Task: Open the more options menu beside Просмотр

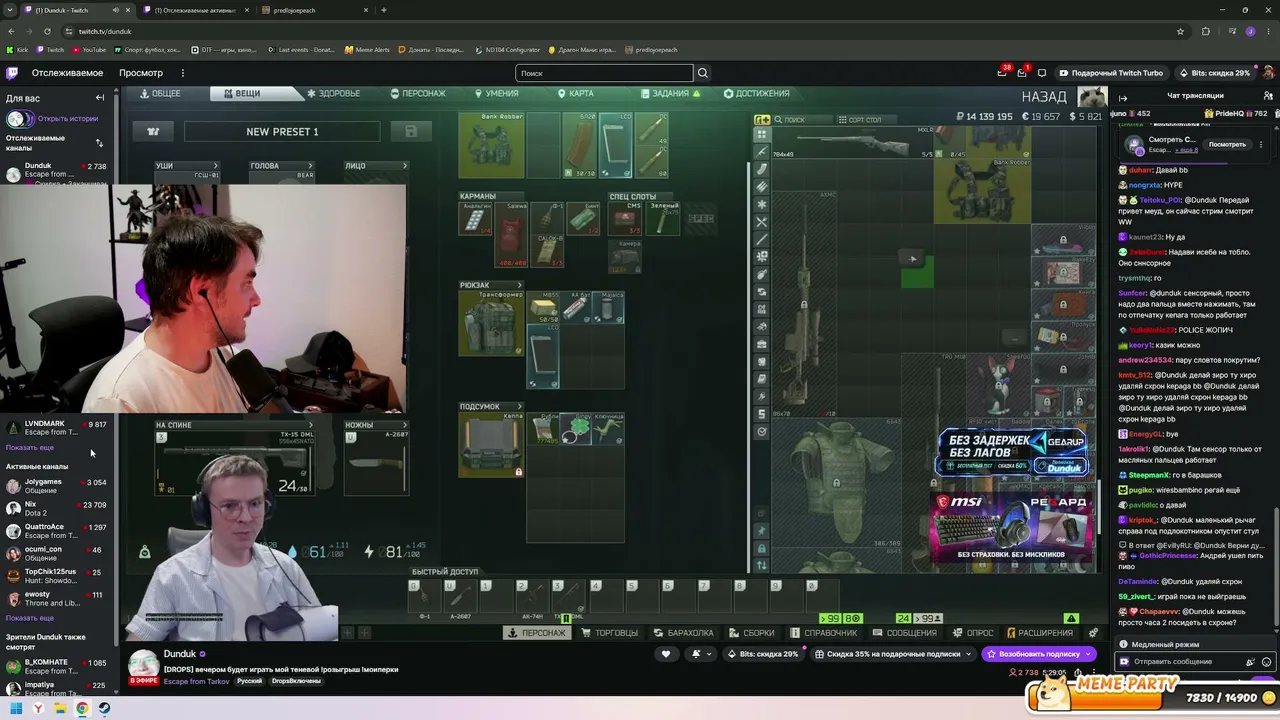Action: coord(182,73)
